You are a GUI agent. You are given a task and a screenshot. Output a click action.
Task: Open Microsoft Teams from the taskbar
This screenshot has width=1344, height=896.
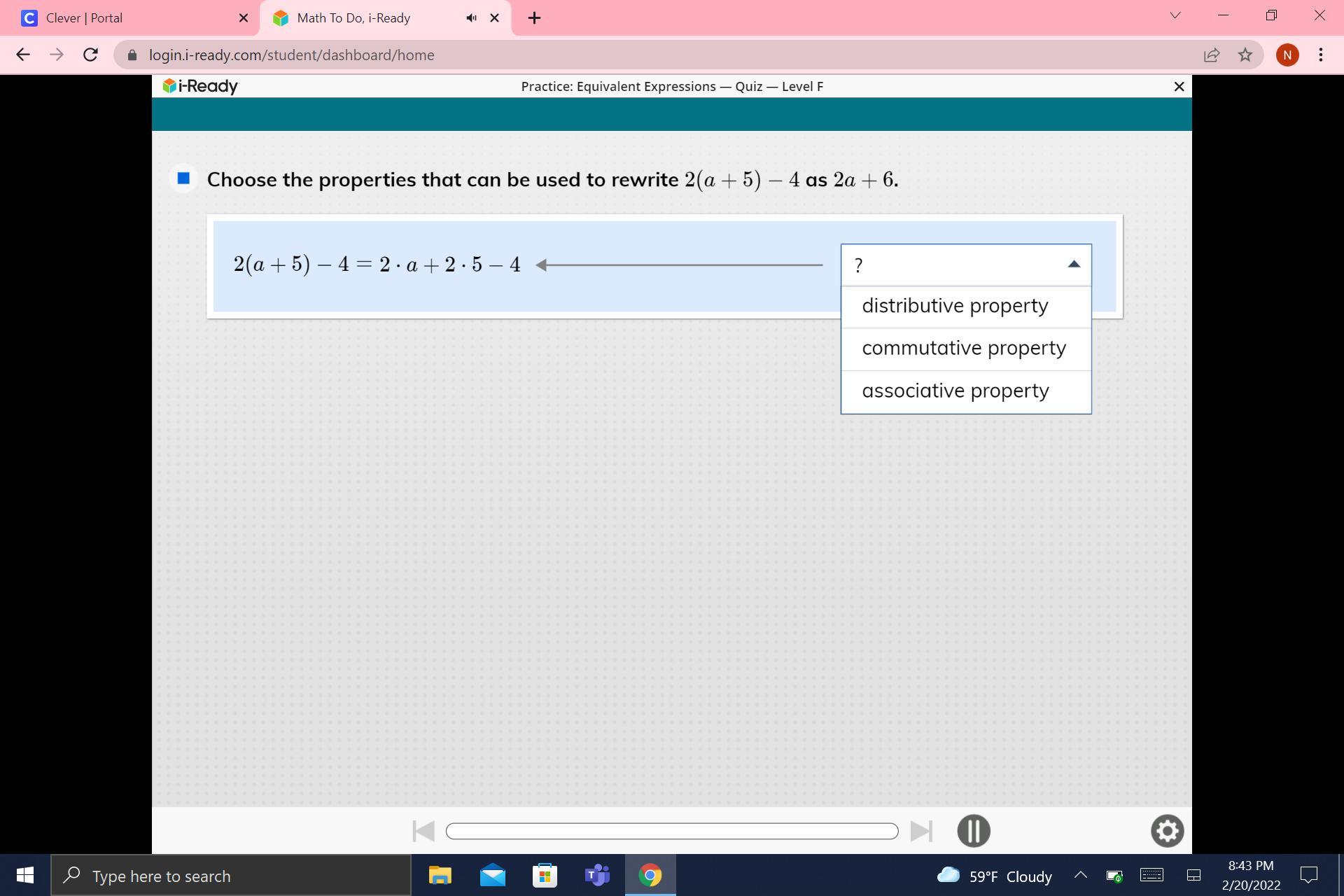tap(597, 875)
